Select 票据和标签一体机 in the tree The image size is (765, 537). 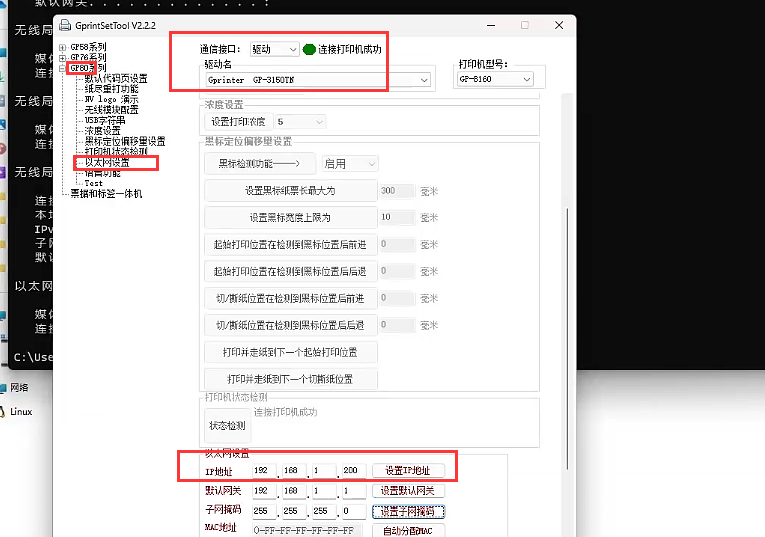pyautogui.click(x=106, y=194)
